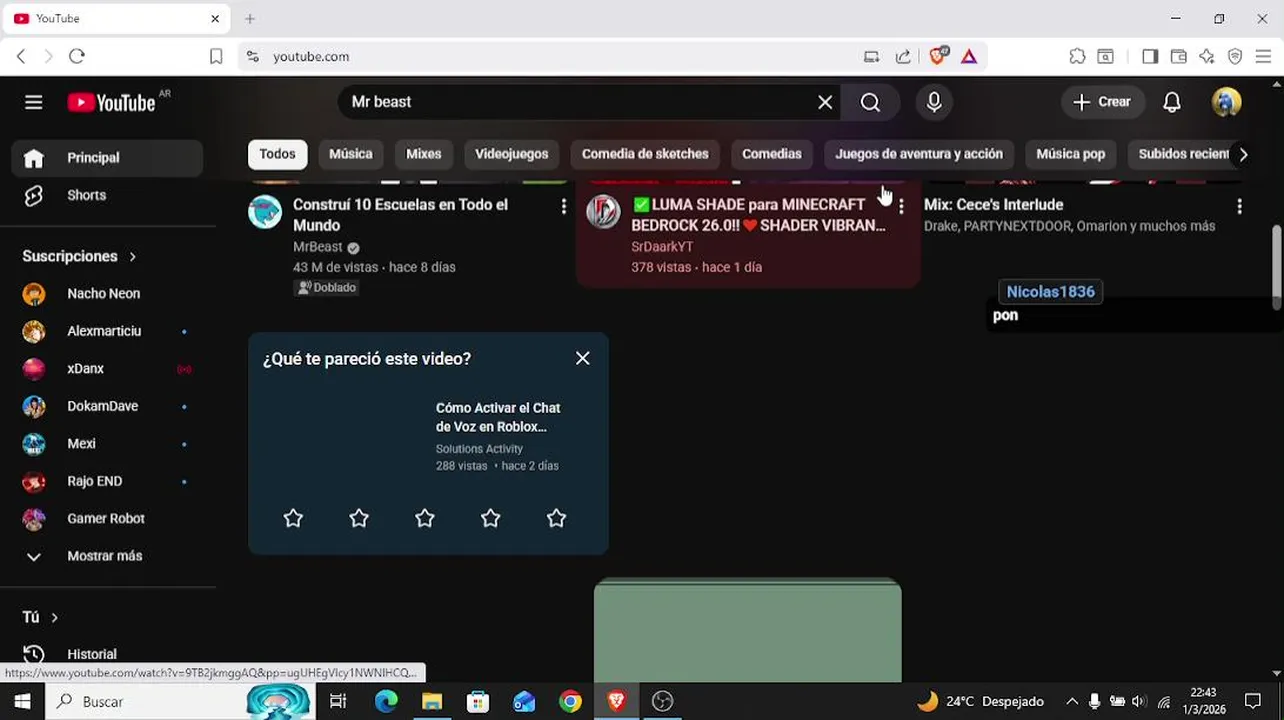Open the YouTube hamburger guide menu
This screenshot has height=720, width=1284.
(x=34, y=102)
